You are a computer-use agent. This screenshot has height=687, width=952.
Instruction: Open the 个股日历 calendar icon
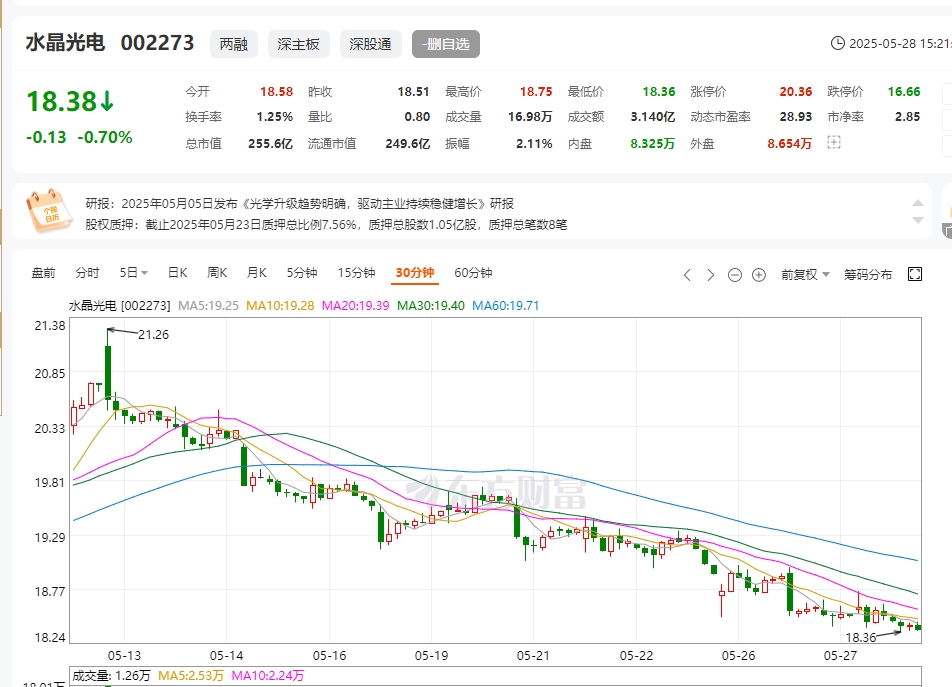pyautogui.click(x=49, y=211)
